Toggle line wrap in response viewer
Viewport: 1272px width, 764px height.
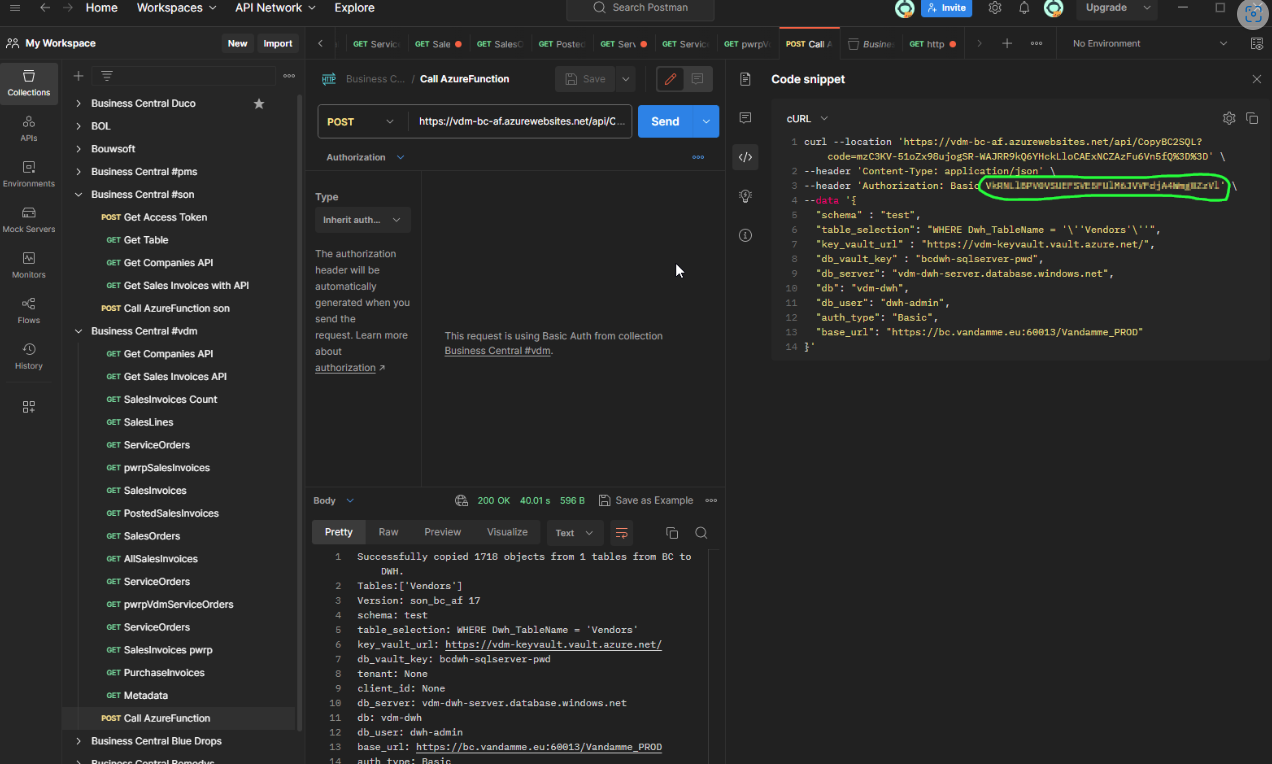[622, 533]
